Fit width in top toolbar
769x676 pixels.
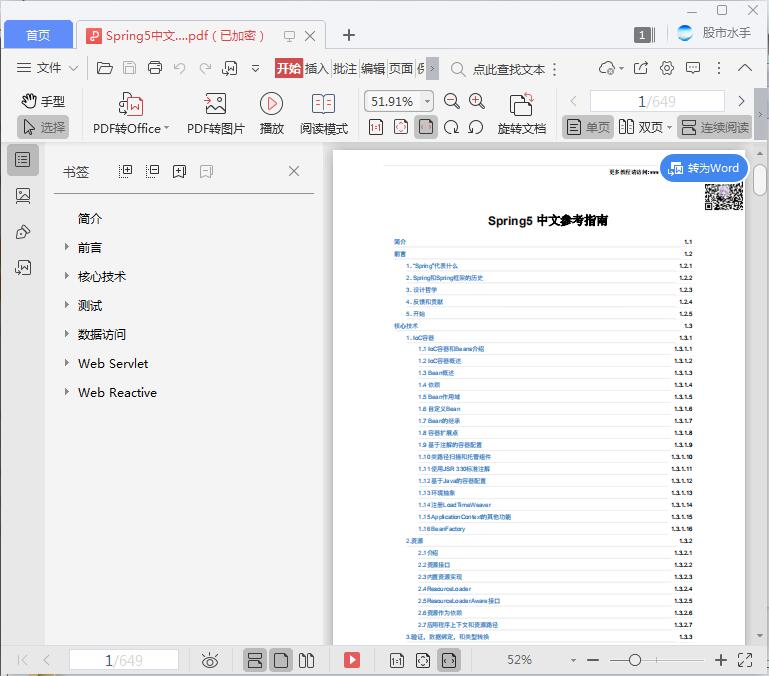[426, 128]
